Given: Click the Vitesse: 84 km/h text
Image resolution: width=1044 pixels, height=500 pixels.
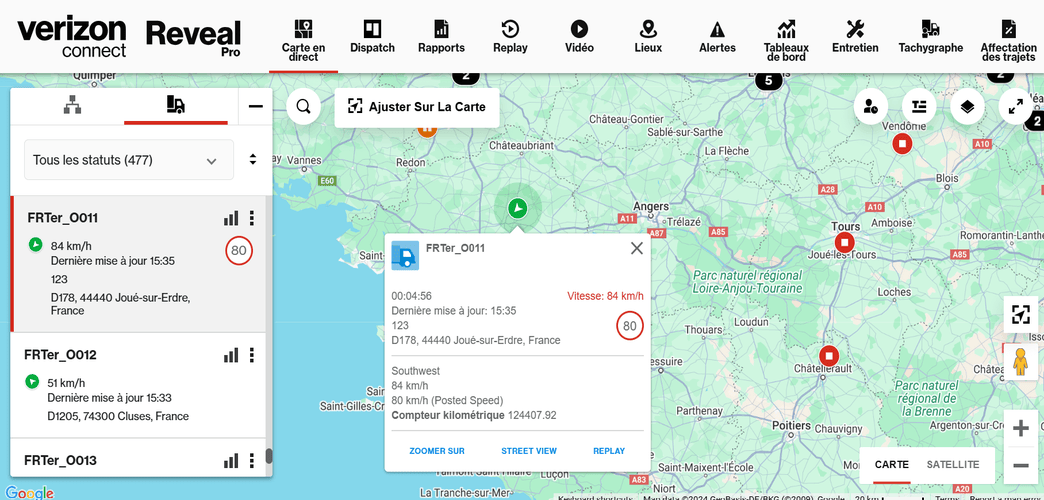Looking at the screenshot, I should (x=605, y=296).
